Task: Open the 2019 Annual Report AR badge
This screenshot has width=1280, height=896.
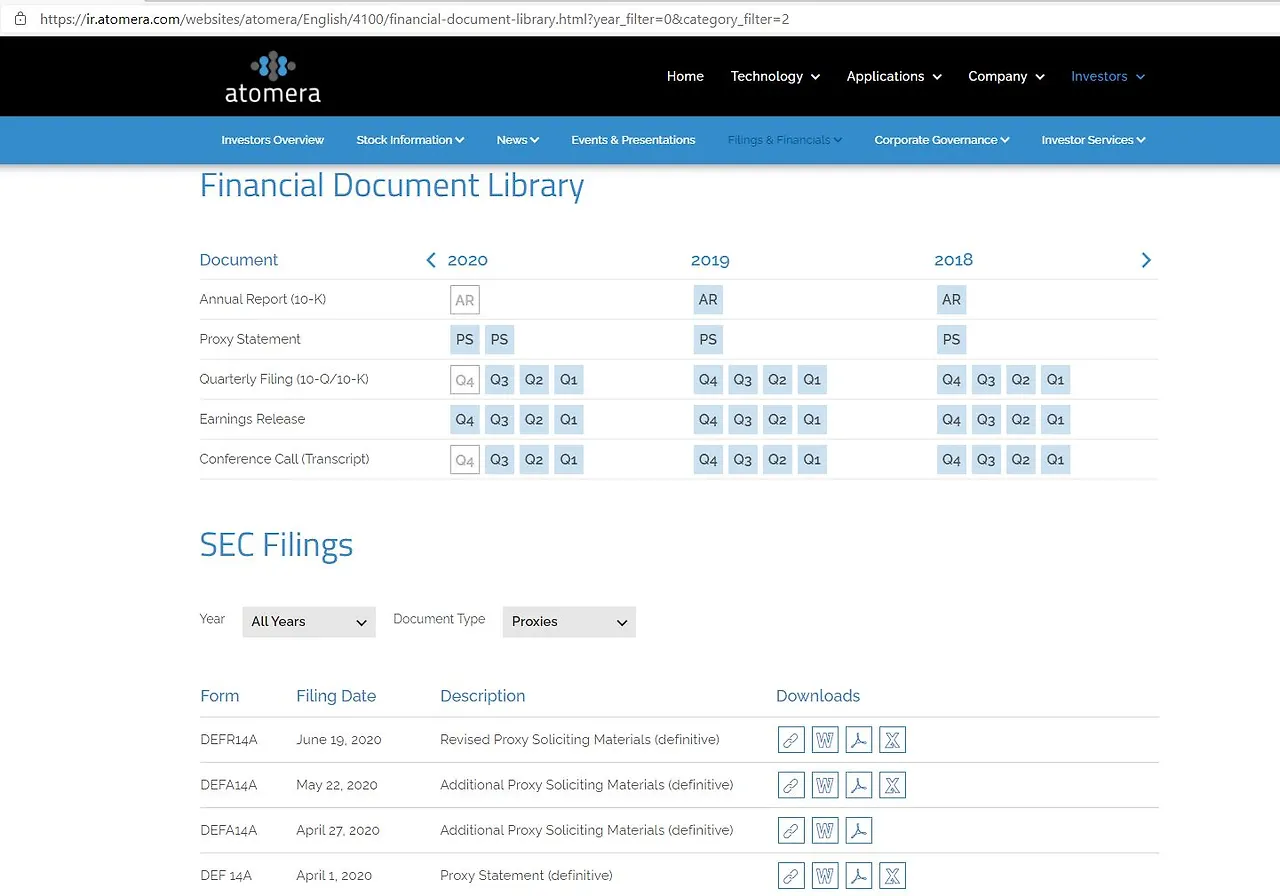Action: point(708,300)
